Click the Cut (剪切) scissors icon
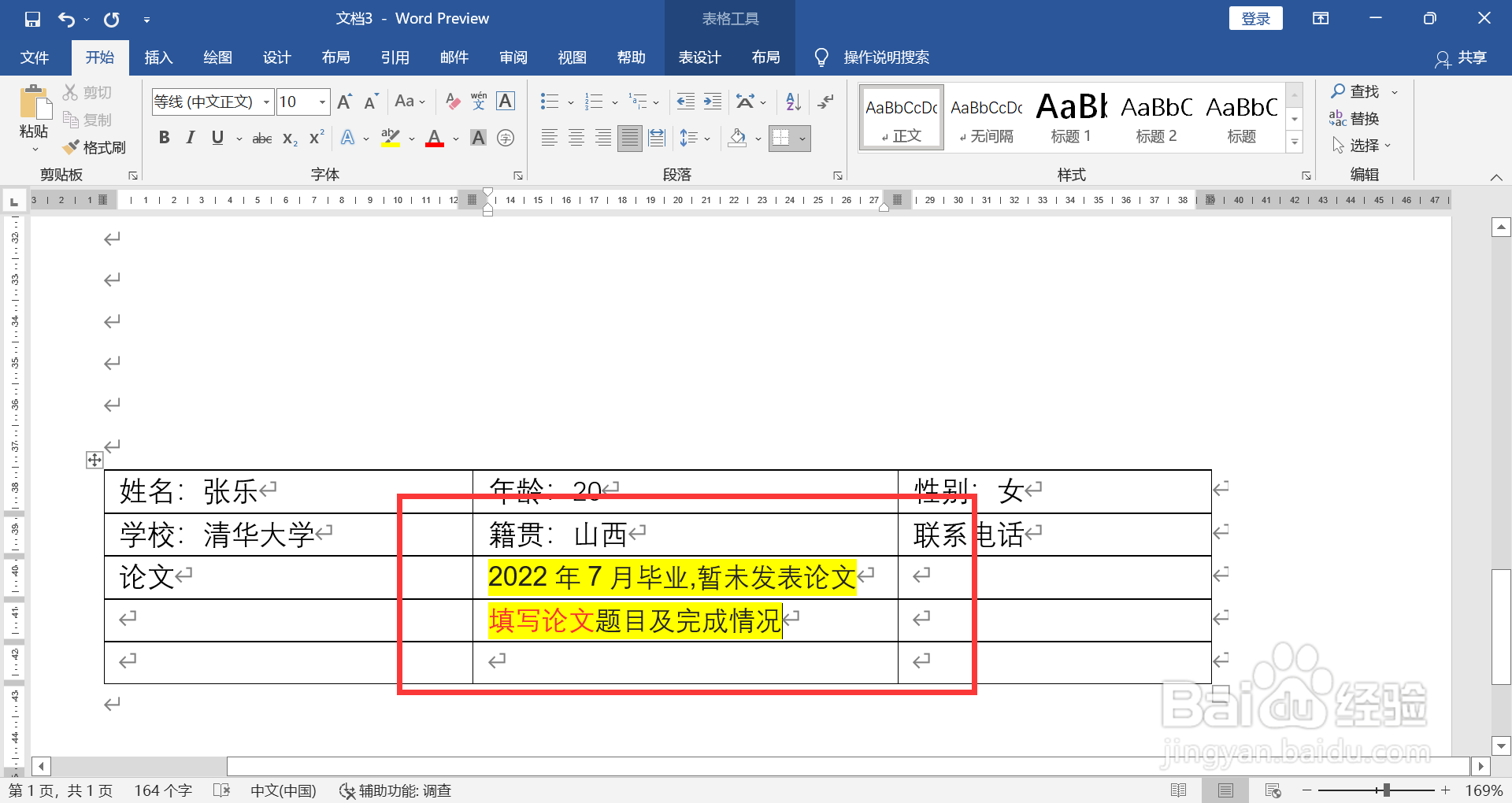Image resolution: width=1512 pixels, height=803 pixels. tap(71, 92)
